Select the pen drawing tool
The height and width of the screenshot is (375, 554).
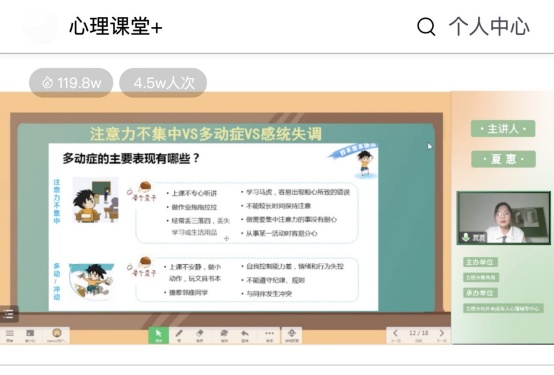(179, 335)
